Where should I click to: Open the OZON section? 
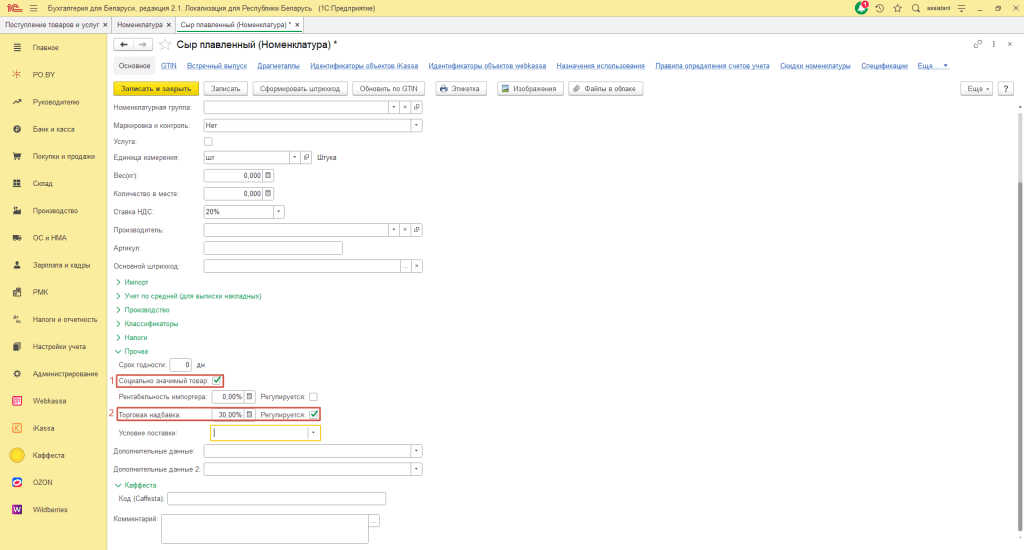pyautogui.click(x=42, y=483)
